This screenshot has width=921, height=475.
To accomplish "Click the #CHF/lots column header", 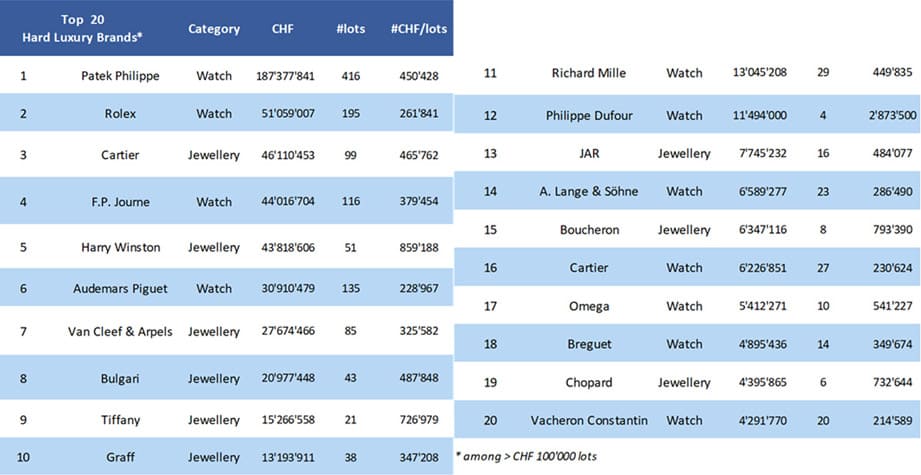I will click(x=420, y=29).
